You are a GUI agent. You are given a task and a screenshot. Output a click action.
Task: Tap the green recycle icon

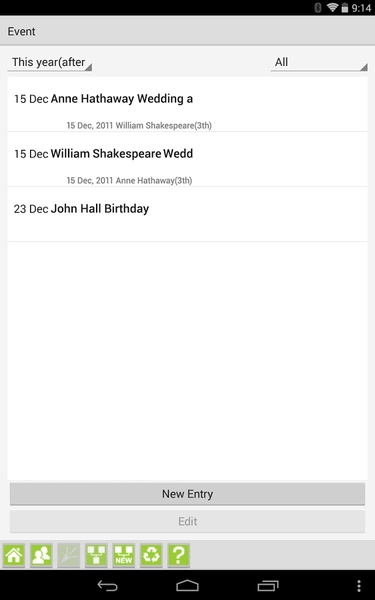coord(151,555)
